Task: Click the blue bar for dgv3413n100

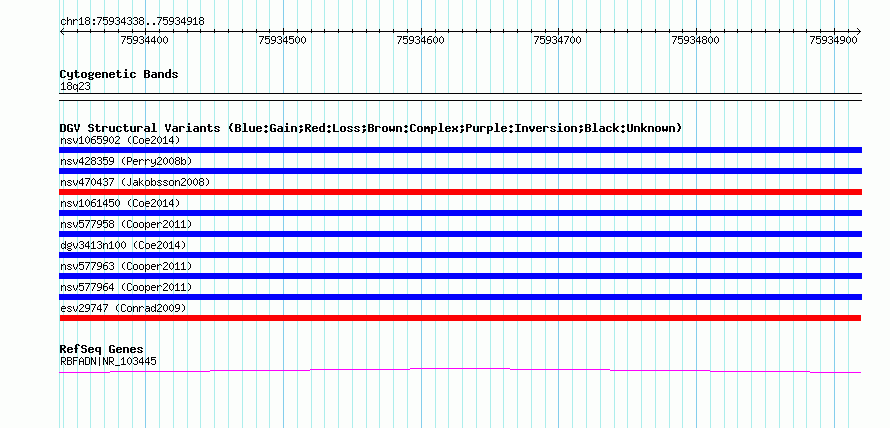Action: point(460,255)
